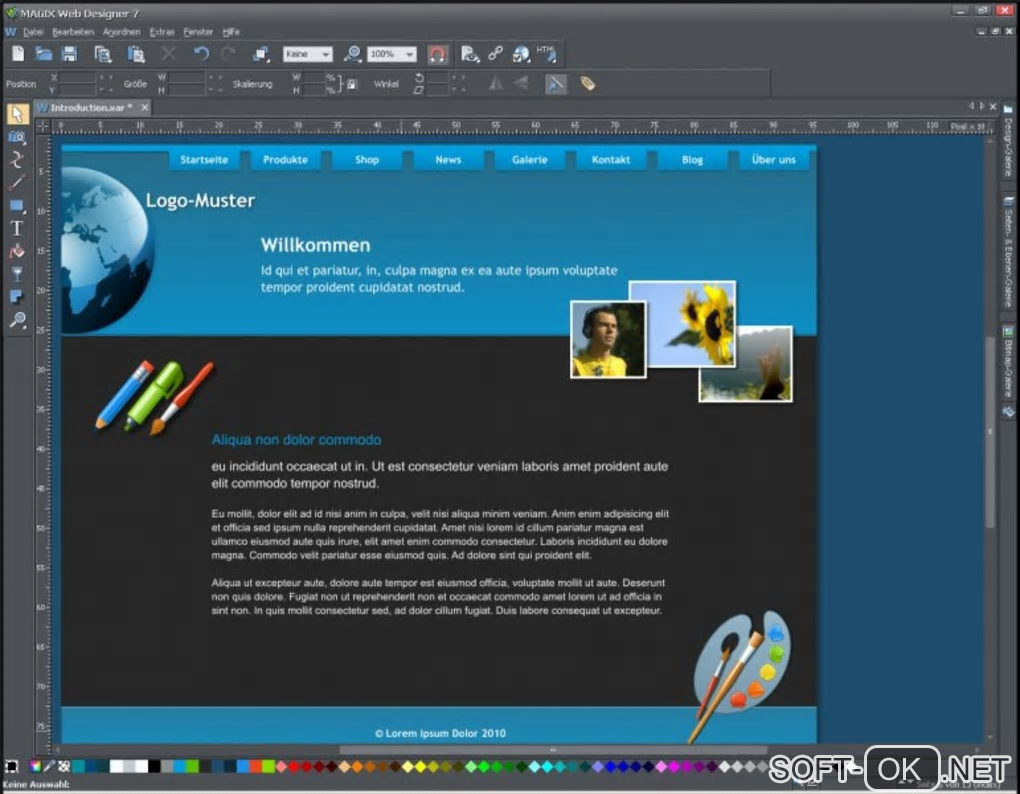The width and height of the screenshot is (1020, 794).
Task: Select the Zoom tool in the left toolbox
Action: [x=17, y=319]
